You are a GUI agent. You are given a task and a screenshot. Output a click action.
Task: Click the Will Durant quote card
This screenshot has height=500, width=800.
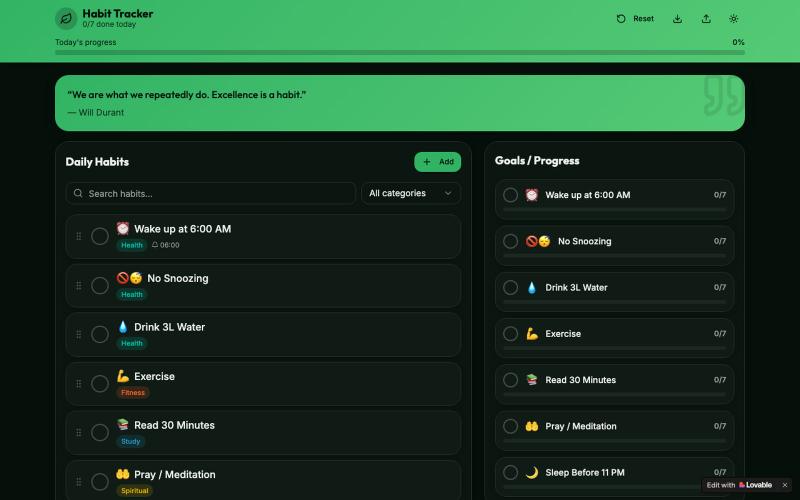(400, 103)
